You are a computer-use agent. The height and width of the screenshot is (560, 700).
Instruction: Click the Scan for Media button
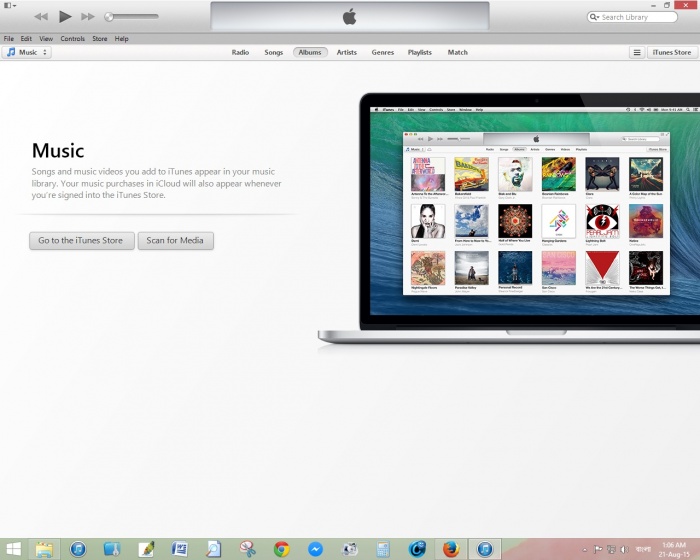(175, 241)
